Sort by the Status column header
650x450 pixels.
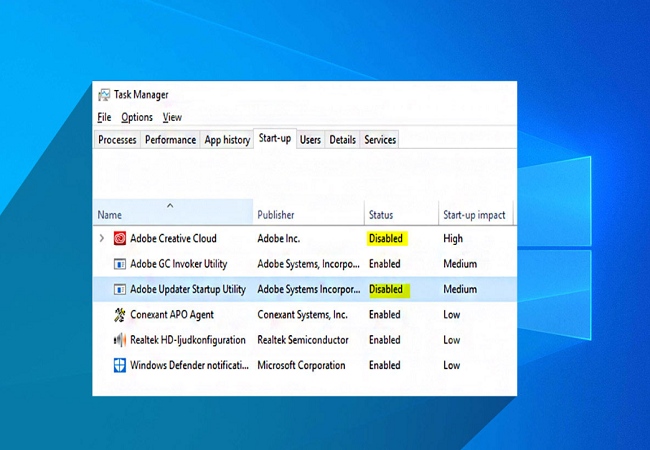pos(402,212)
